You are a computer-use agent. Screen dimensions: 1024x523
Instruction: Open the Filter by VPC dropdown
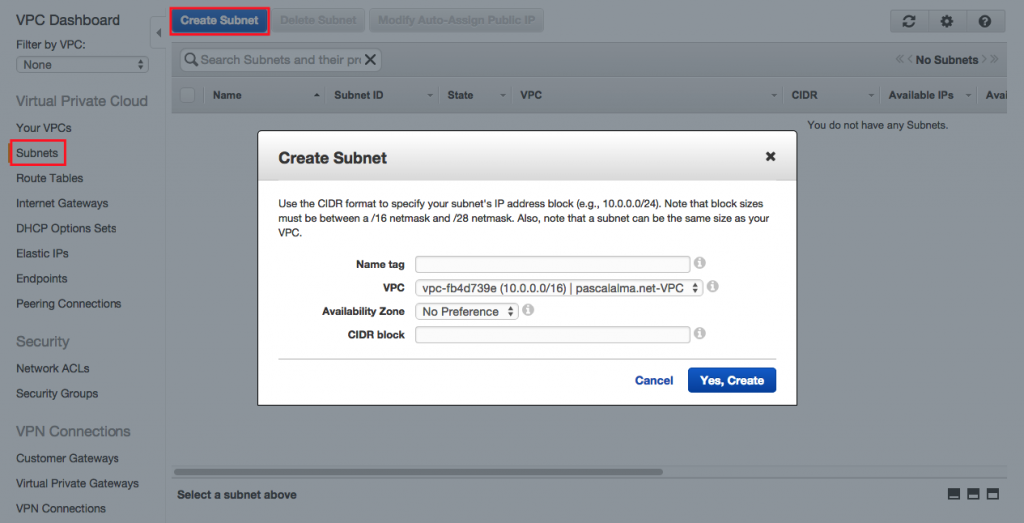coord(82,65)
